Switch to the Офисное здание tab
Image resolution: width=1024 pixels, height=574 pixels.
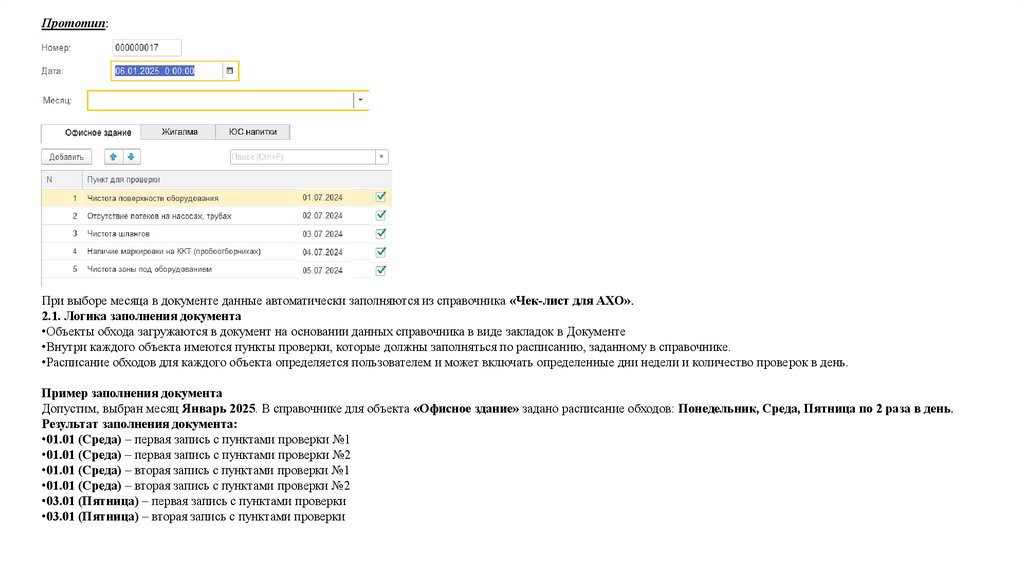pos(91,133)
